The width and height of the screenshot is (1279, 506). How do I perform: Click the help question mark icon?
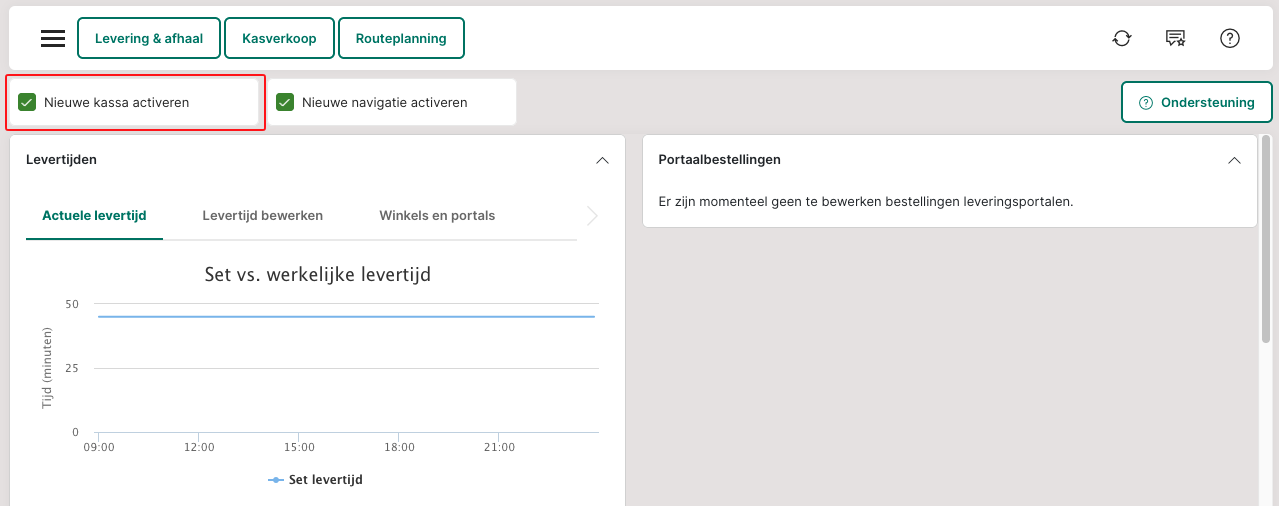pos(1230,38)
